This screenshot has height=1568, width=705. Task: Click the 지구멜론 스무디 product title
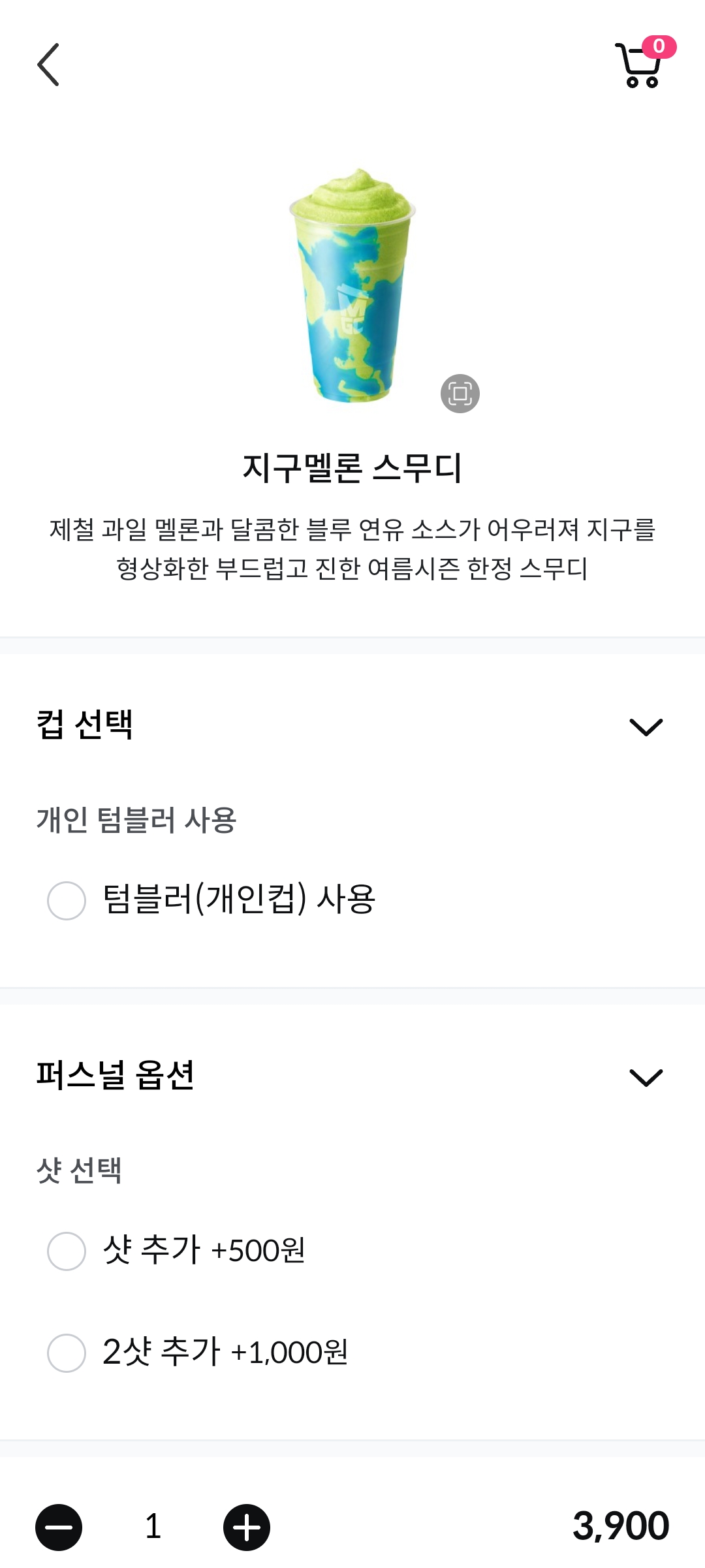point(352,468)
